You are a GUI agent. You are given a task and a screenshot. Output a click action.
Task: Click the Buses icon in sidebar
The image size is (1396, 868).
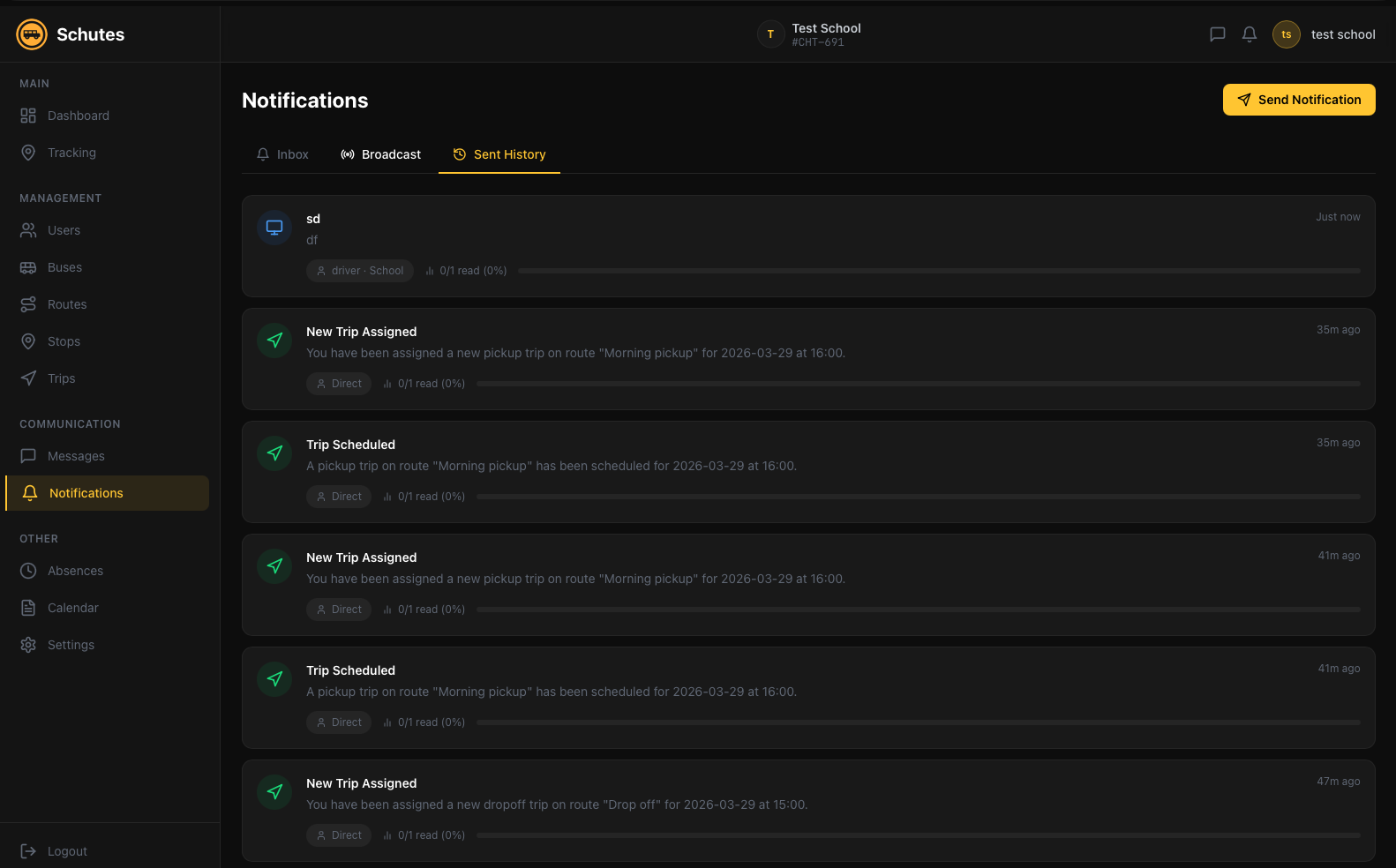[28, 267]
